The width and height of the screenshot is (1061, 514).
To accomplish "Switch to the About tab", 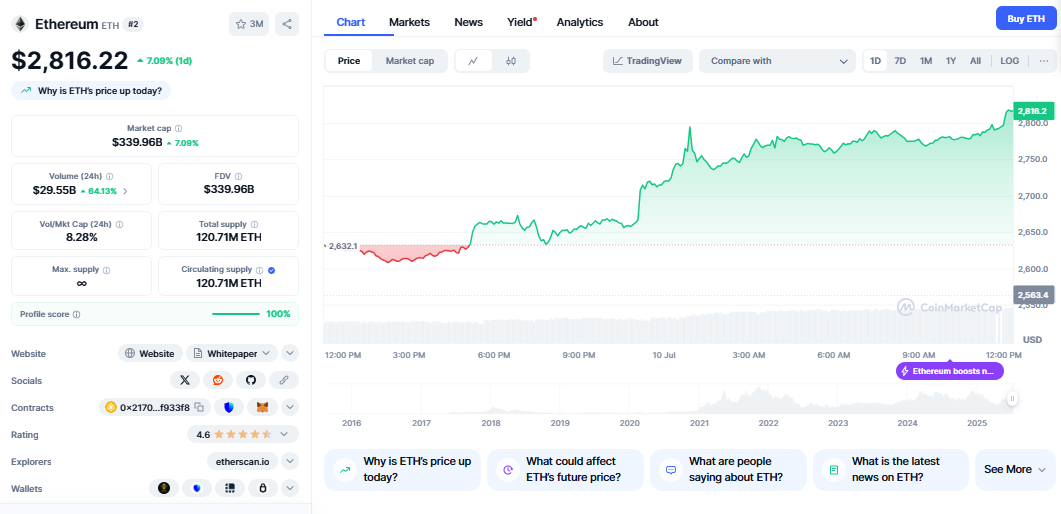I will click(643, 22).
